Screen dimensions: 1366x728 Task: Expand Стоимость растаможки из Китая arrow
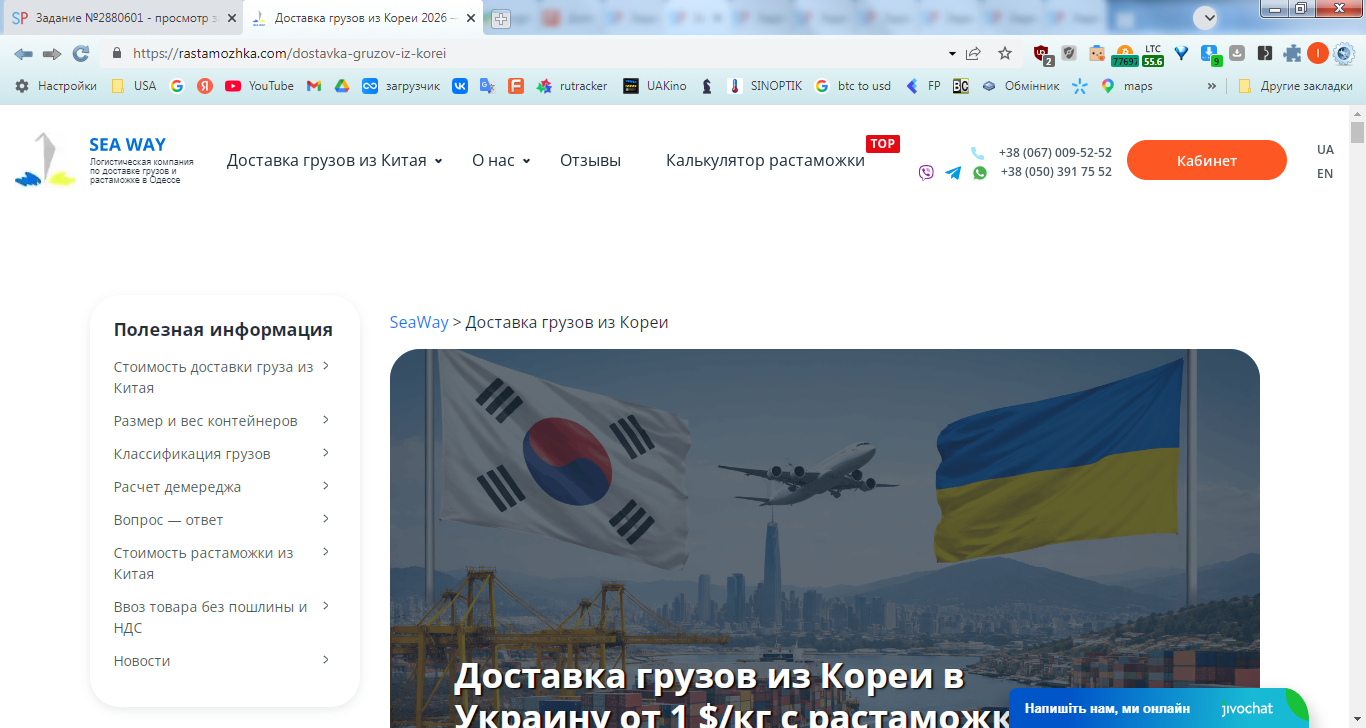[326, 552]
